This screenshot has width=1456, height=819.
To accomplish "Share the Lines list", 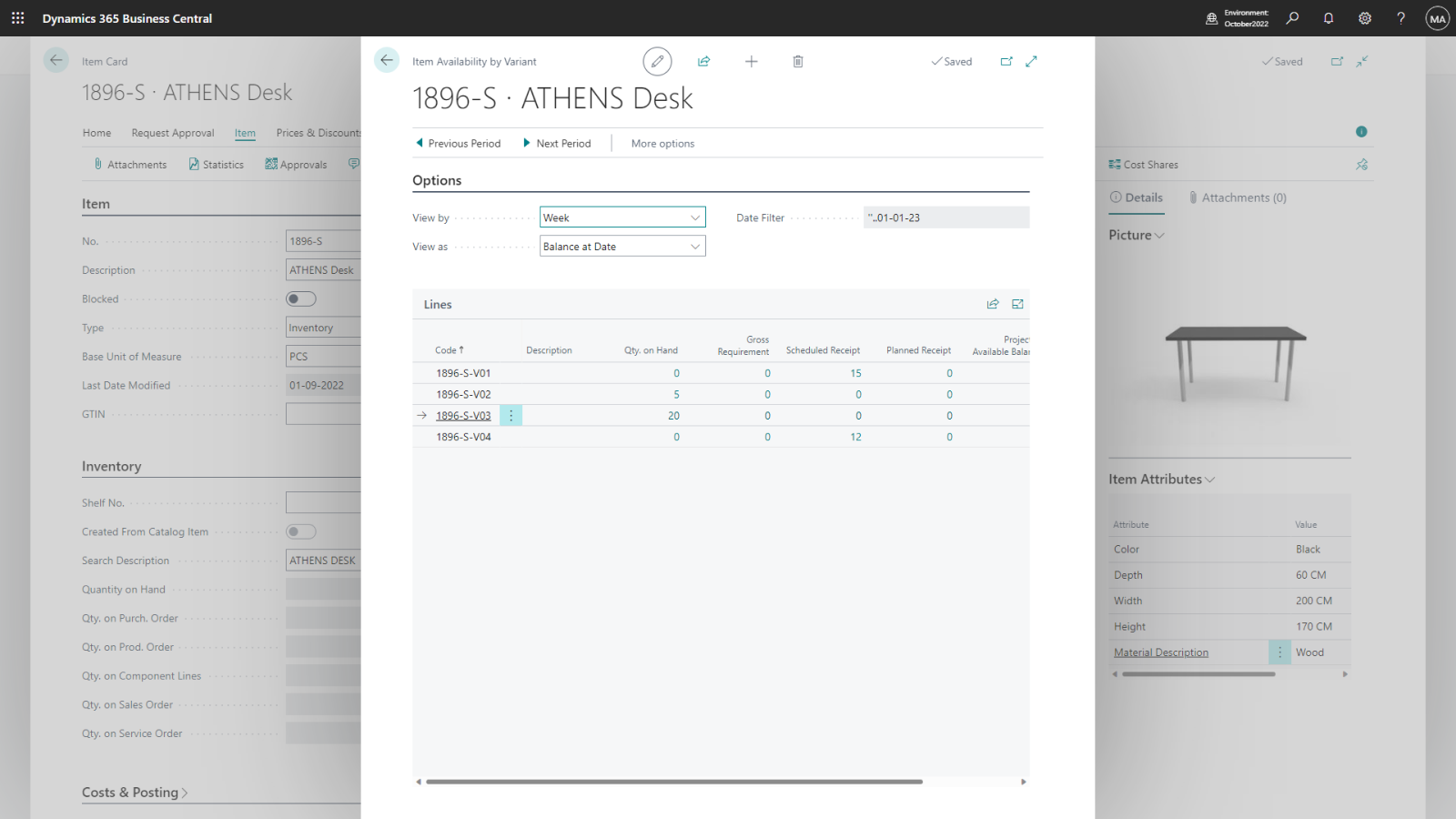I will [993, 304].
